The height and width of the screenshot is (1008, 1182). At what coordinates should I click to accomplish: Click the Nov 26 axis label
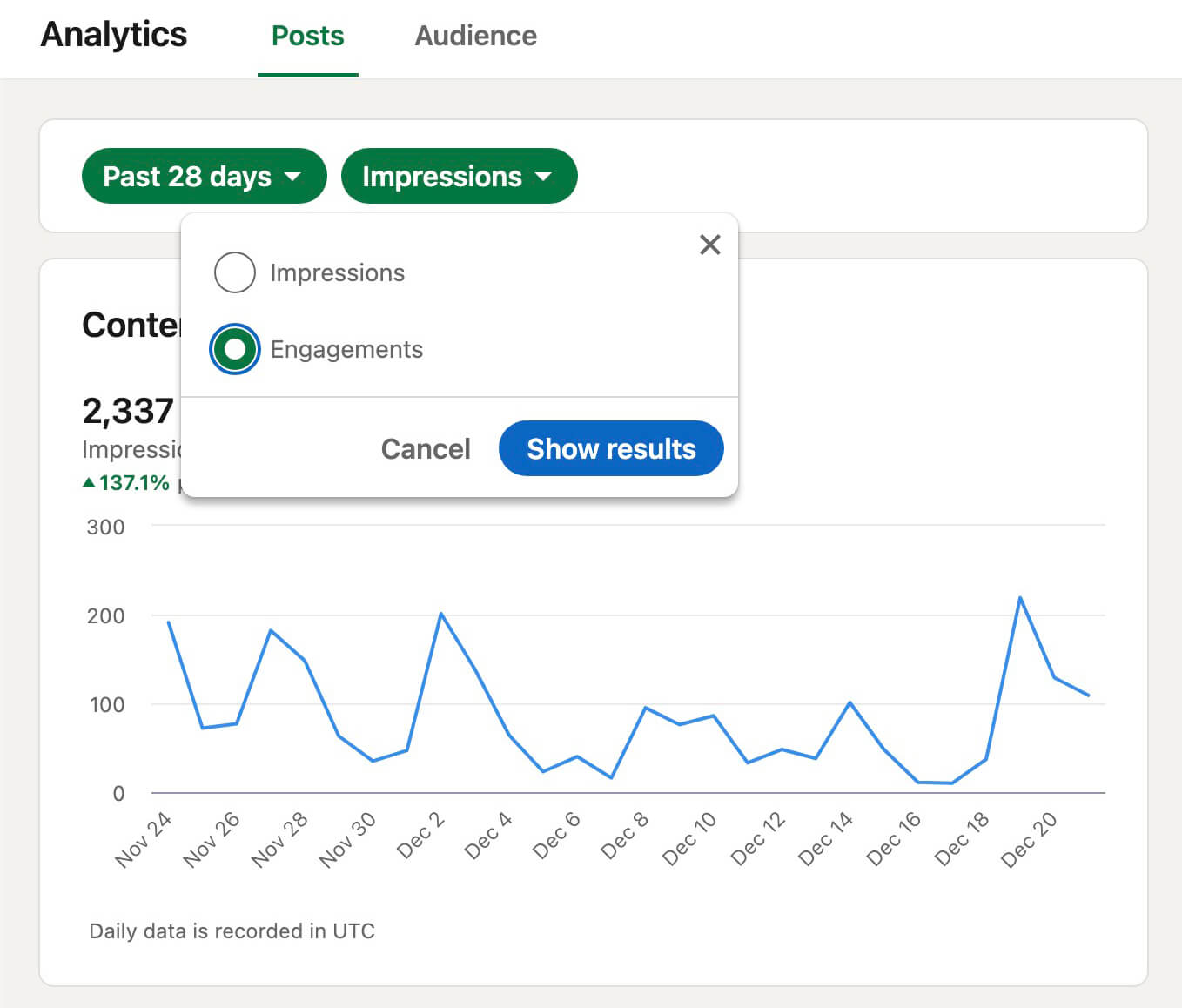[x=211, y=839]
